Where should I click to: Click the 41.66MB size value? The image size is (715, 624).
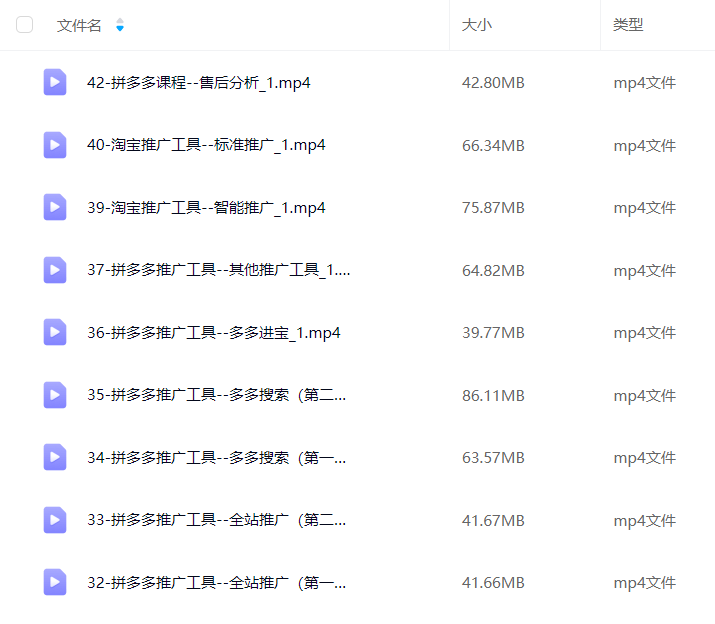pyautogui.click(x=493, y=583)
